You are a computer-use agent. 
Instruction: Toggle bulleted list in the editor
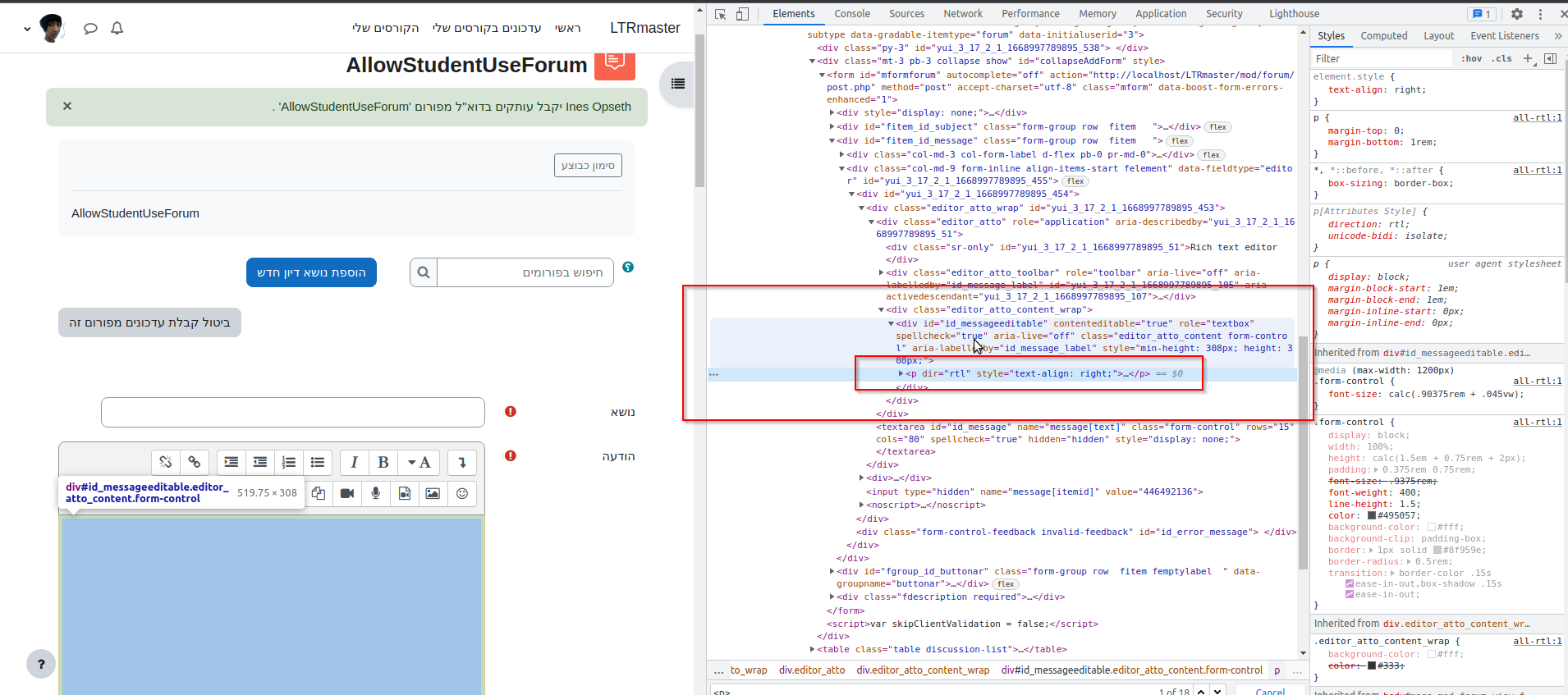318,462
